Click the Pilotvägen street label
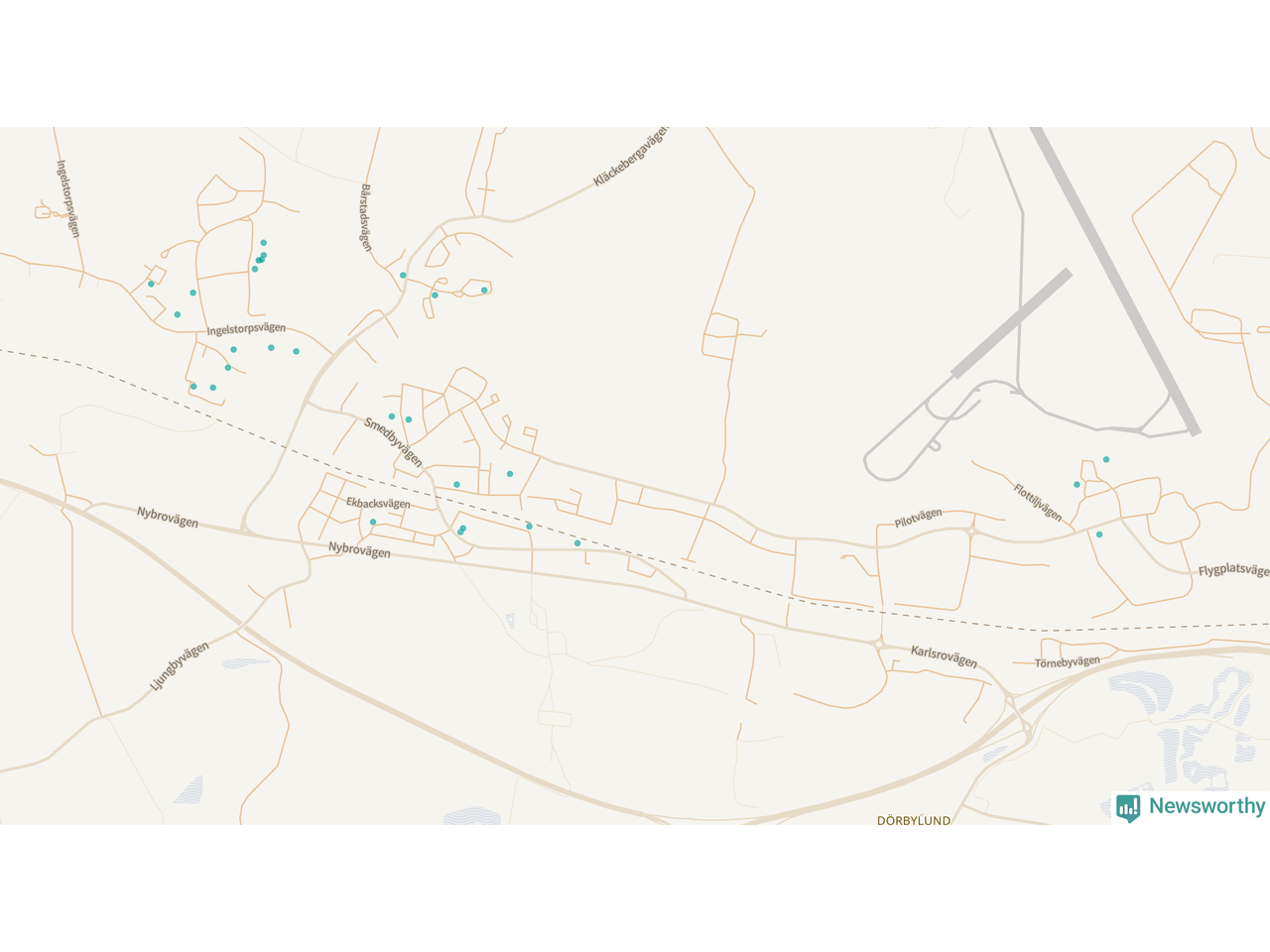Image resolution: width=1270 pixels, height=952 pixels. 918,518
